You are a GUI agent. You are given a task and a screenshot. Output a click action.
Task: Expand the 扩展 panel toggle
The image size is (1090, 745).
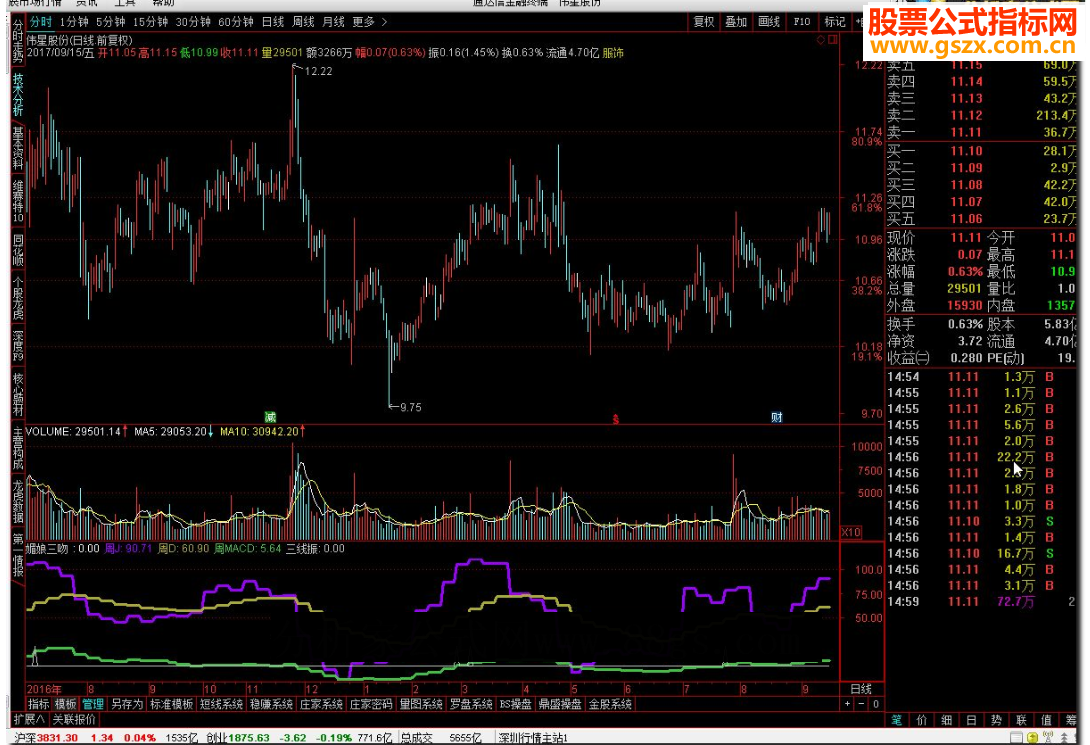(29, 719)
